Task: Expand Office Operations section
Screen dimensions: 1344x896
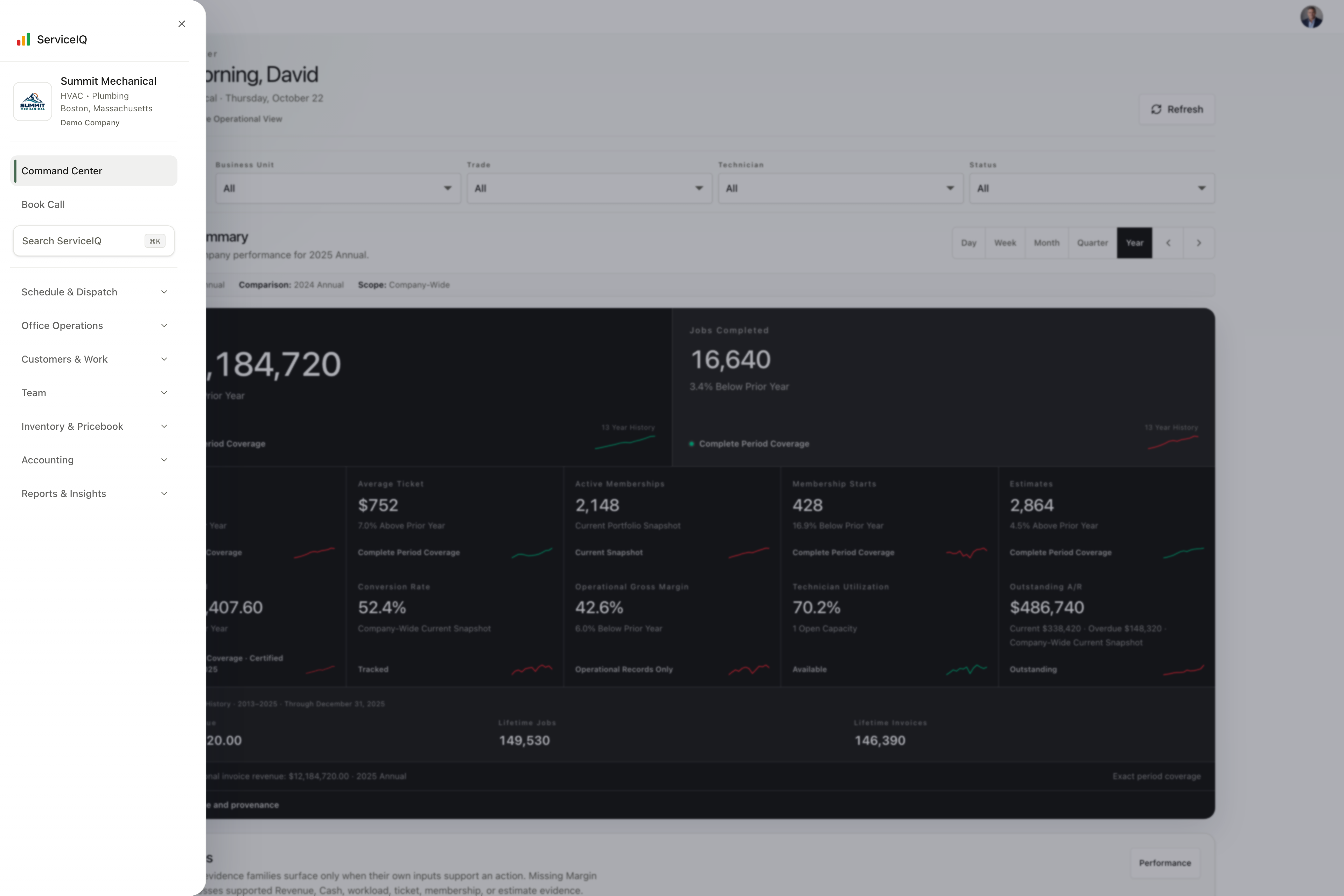Action: pyautogui.click(x=94, y=326)
